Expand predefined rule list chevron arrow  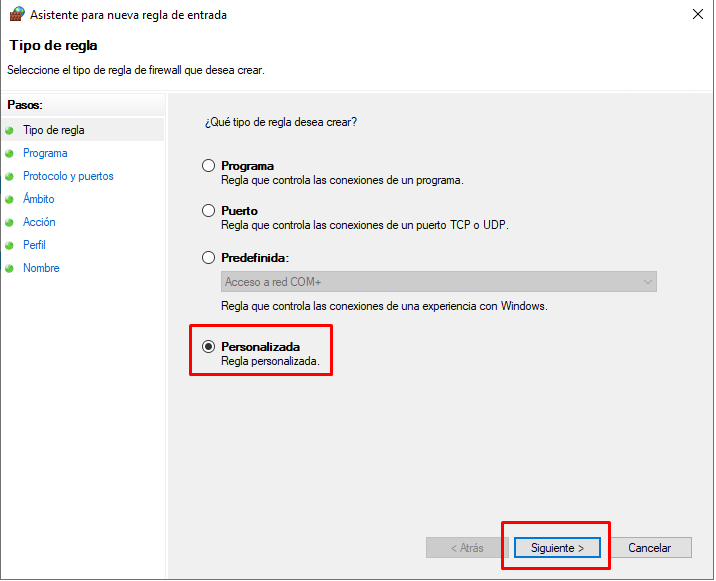[648, 282]
